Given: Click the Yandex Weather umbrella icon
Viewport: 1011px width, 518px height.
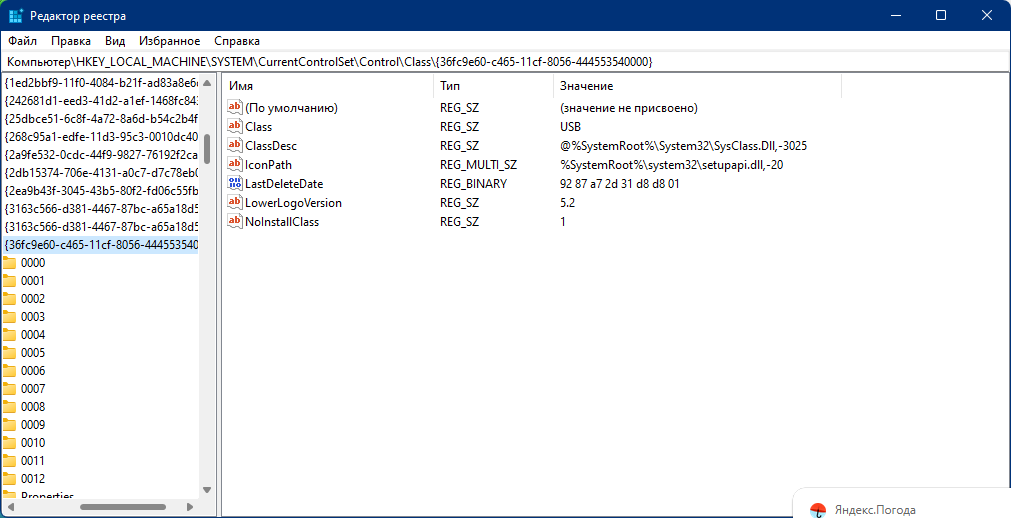Looking at the screenshot, I should [818, 510].
